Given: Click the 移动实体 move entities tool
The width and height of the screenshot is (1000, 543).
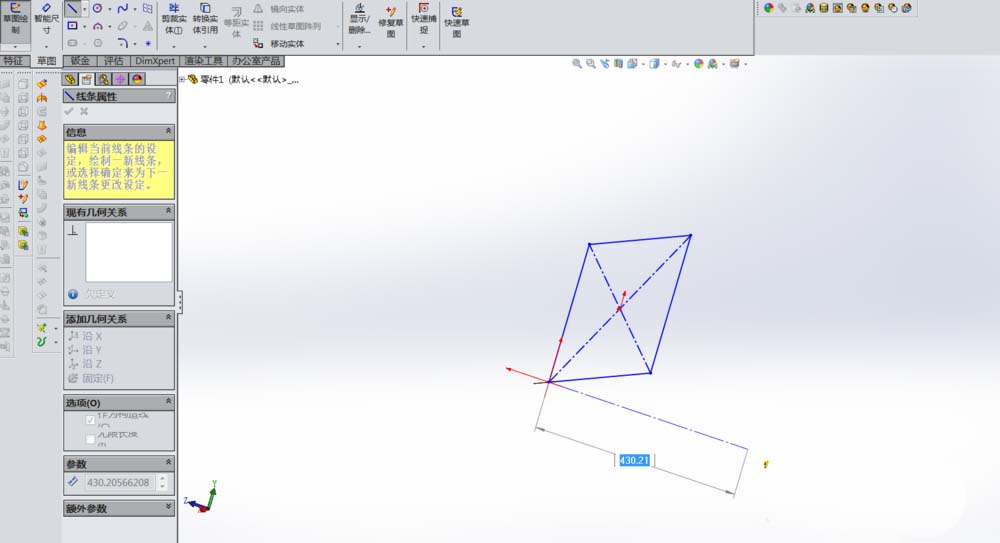Looking at the screenshot, I should click(x=279, y=43).
